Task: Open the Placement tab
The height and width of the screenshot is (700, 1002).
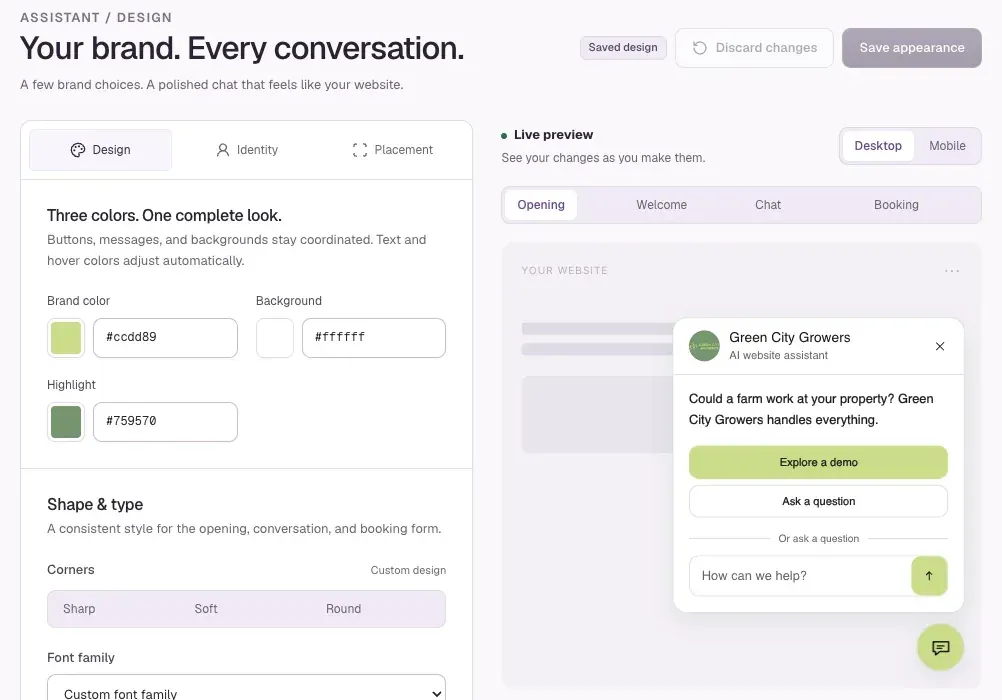Action: tap(392, 150)
